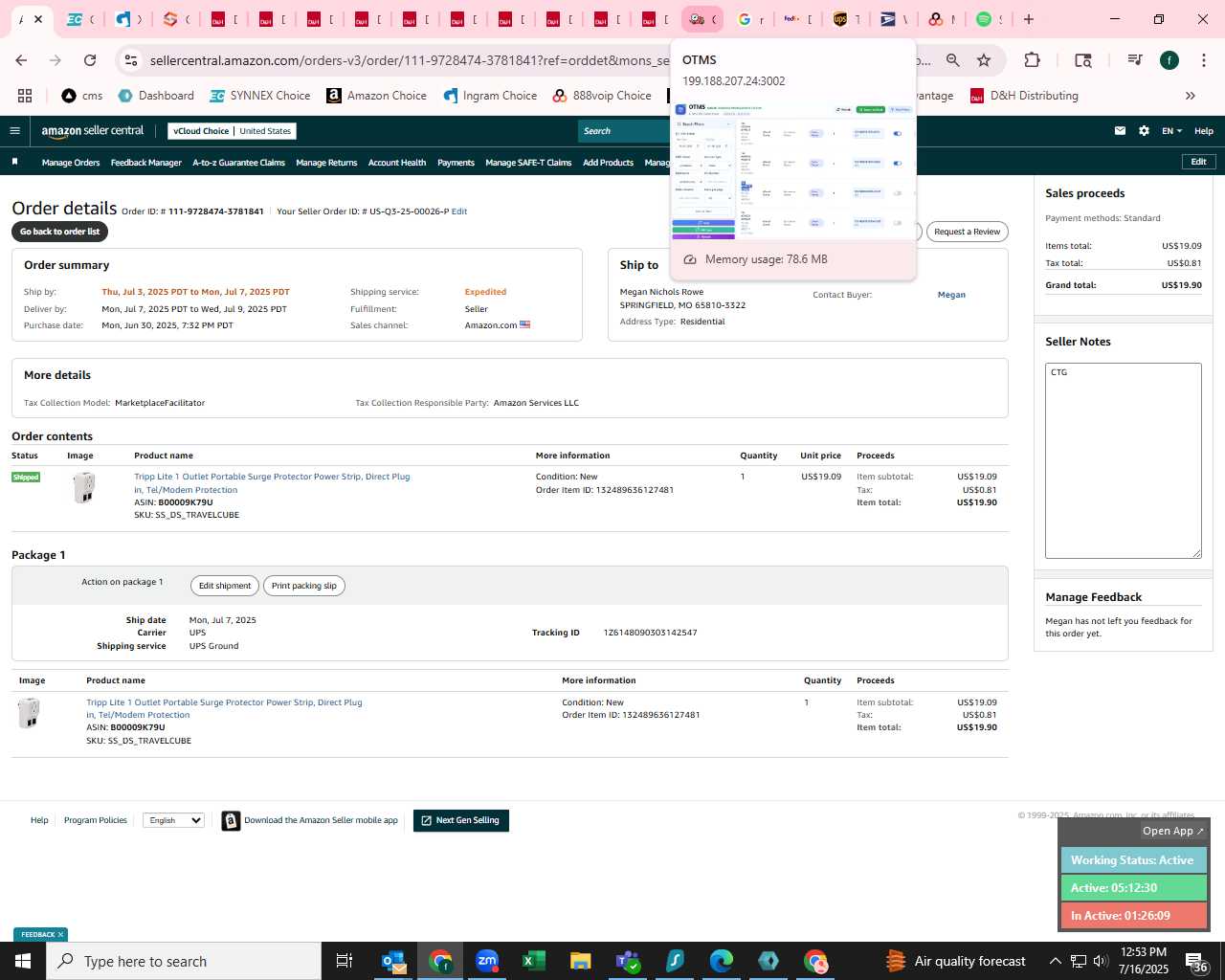Click the Edit shipment button
The width and height of the screenshot is (1225, 980).
tap(225, 586)
